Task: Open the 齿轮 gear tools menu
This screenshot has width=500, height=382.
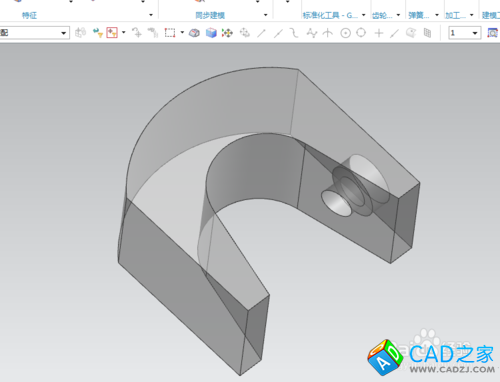Action: [398, 15]
